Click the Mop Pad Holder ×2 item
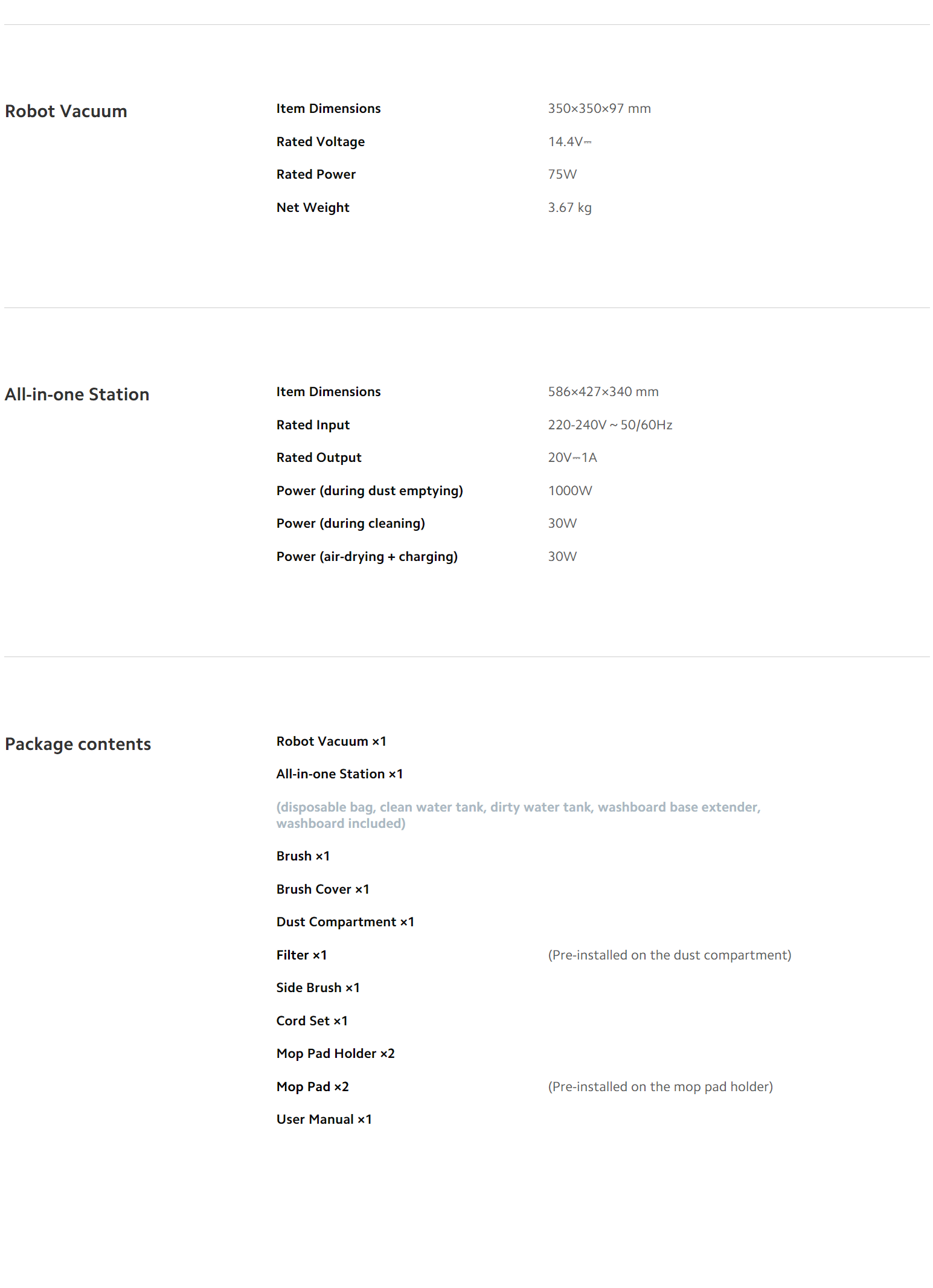Image resolution: width=933 pixels, height=1288 pixels. [x=335, y=1053]
